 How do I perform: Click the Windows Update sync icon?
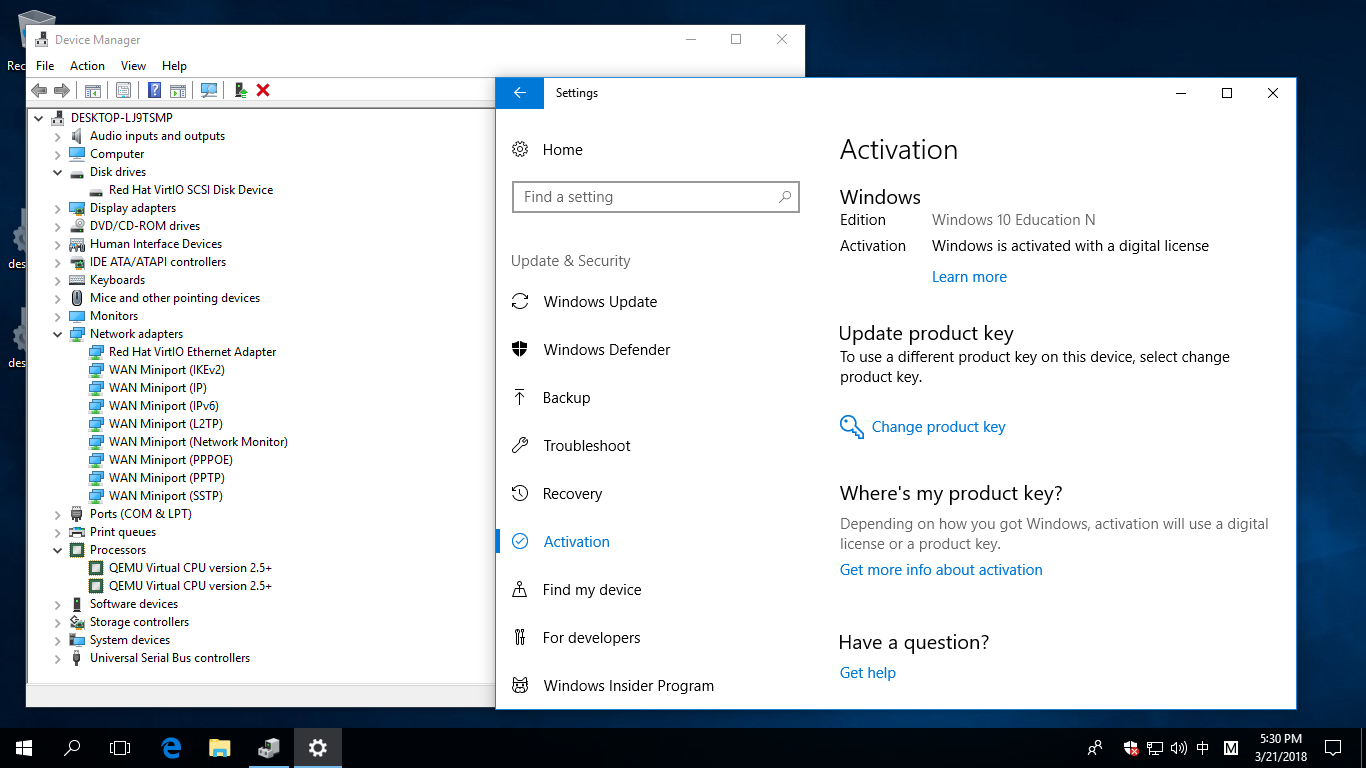pyautogui.click(x=520, y=302)
